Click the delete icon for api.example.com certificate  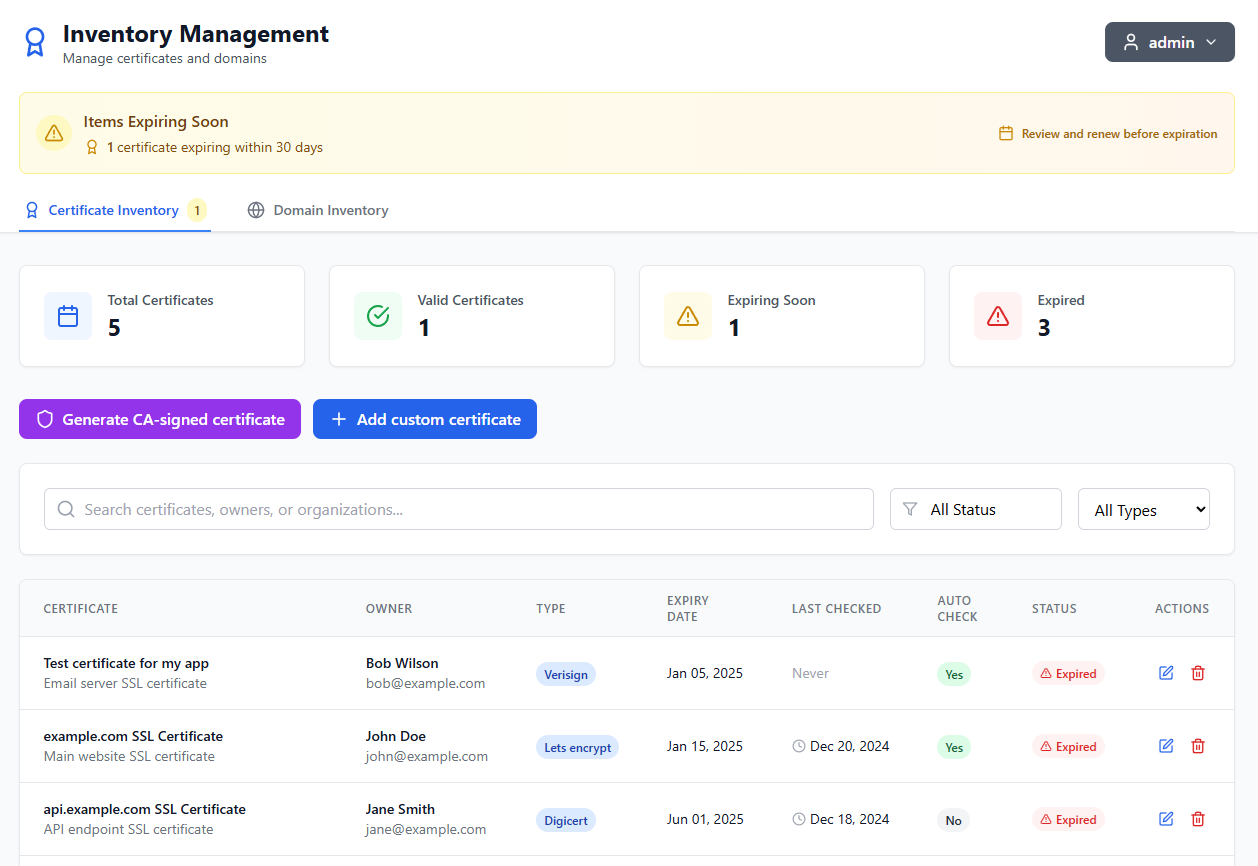click(x=1198, y=819)
